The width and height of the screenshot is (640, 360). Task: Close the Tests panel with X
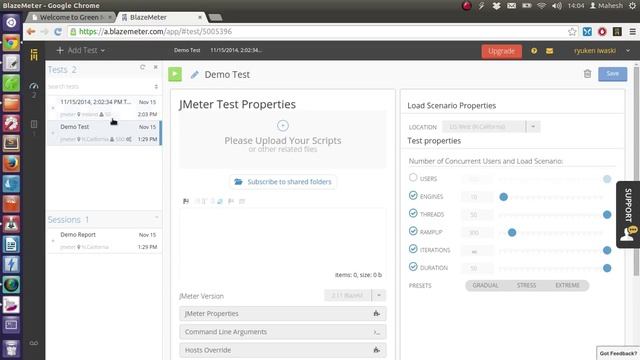156,67
